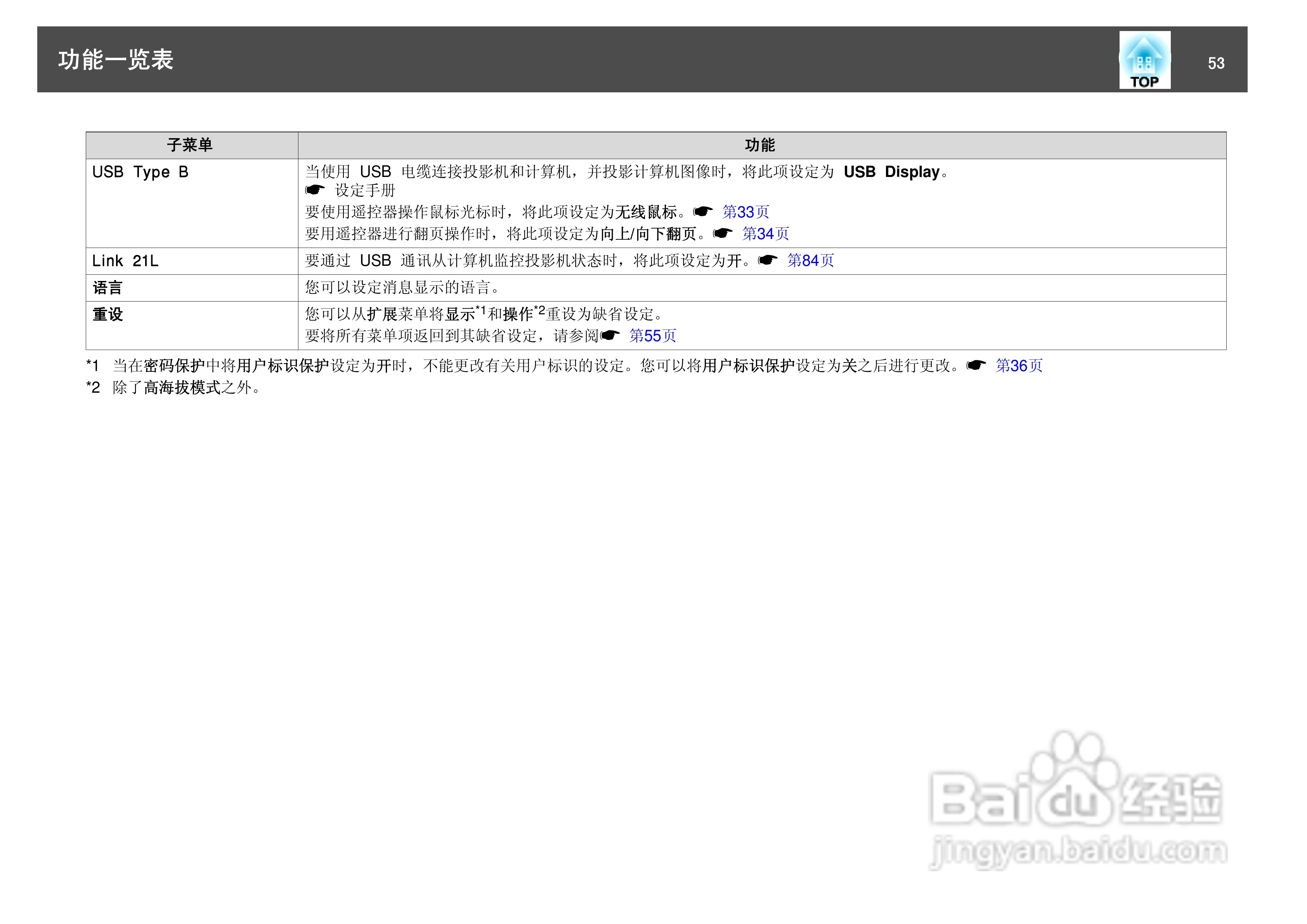Click pointing hand icon before 第36页
The width and height of the screenshot is (1307, 924).
[976, 366]
